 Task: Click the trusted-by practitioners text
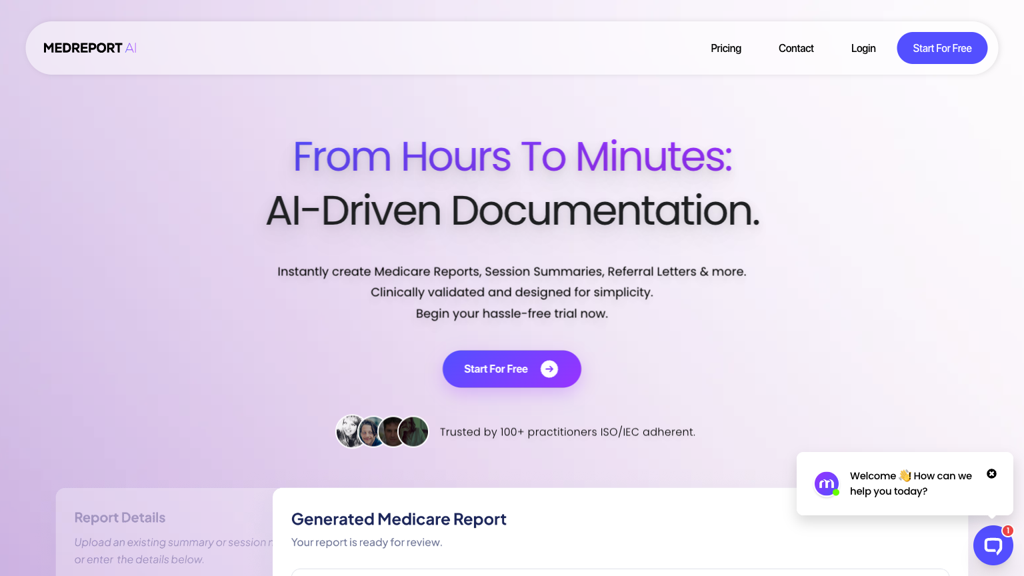(x=568, y=431)
